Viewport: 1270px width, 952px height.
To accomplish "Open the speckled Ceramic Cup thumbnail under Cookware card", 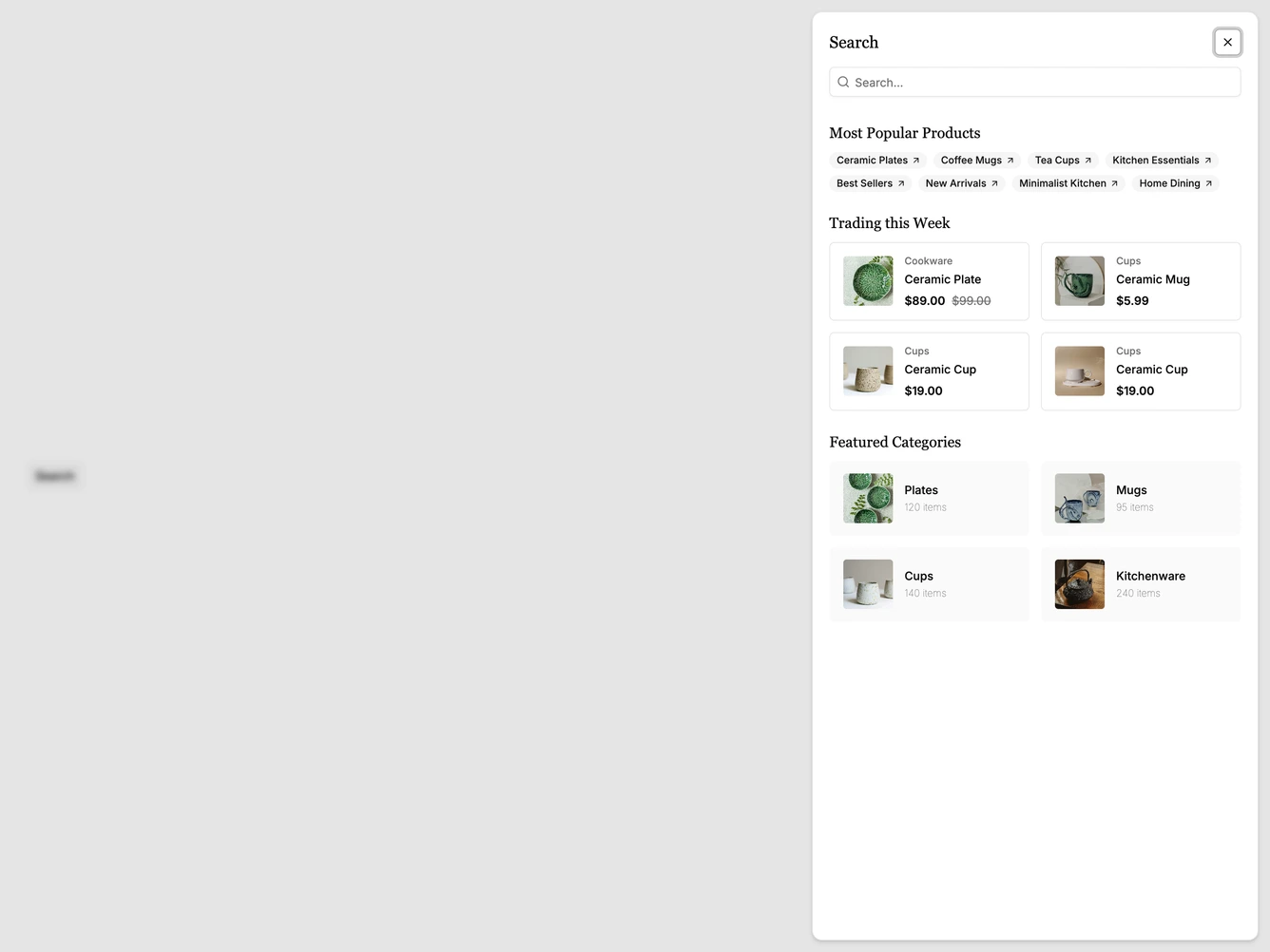I will 868,371.
